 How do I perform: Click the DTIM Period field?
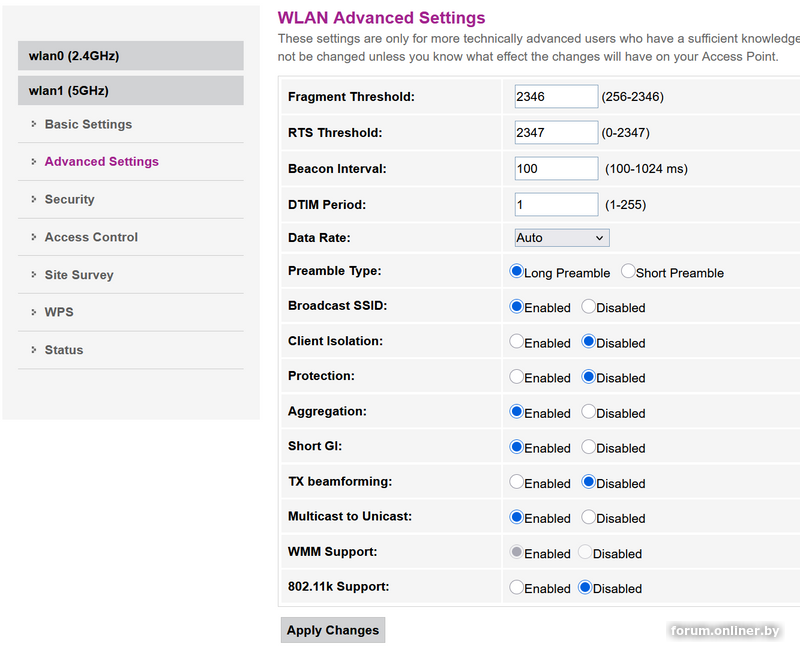(x=556, y=205)
